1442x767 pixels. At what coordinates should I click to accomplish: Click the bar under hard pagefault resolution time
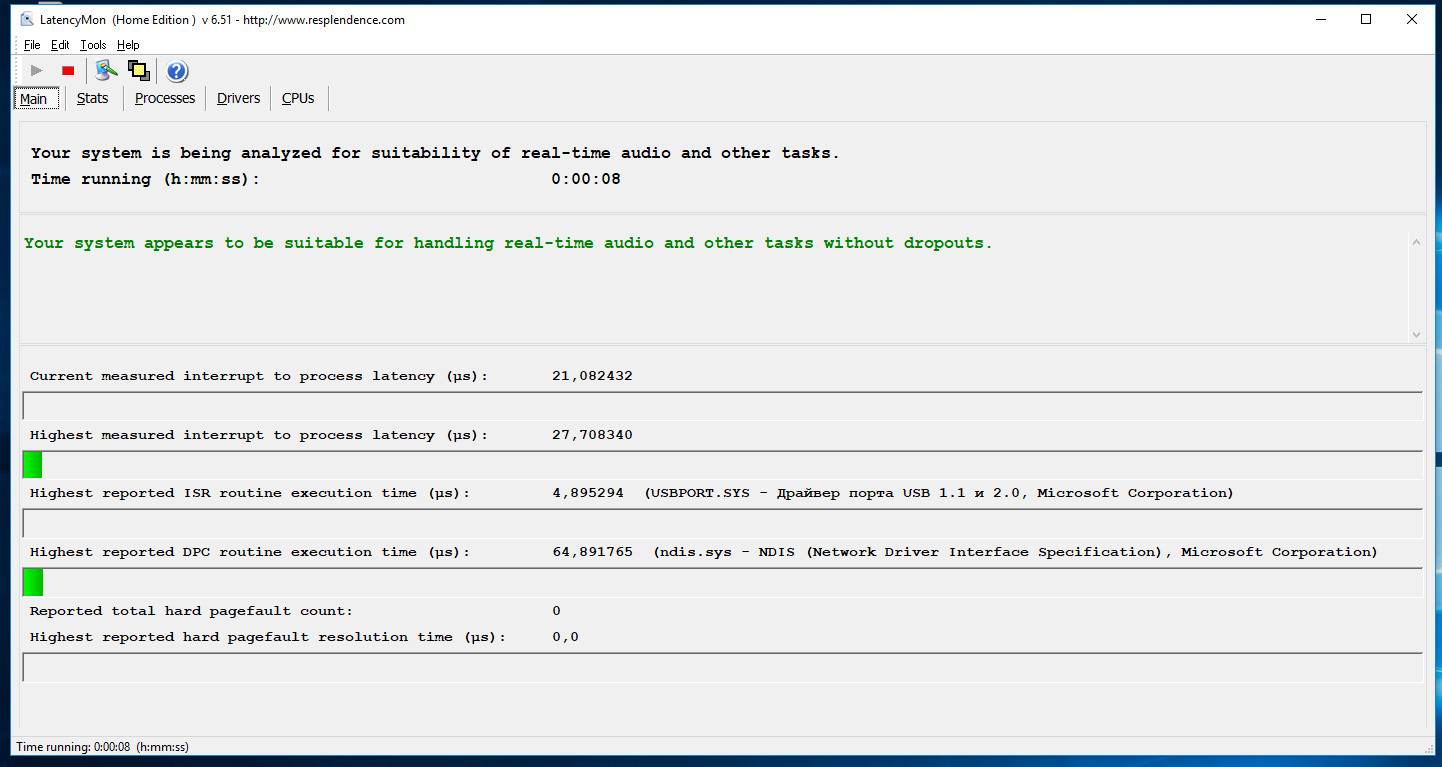pos(722,667)
